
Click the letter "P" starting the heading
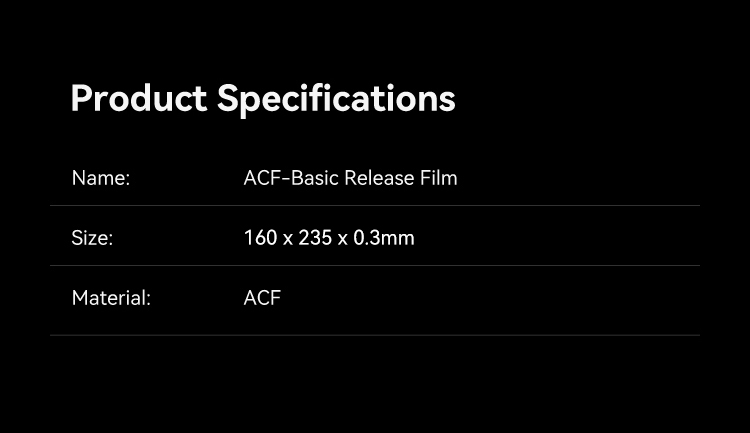tap(83, 99)
